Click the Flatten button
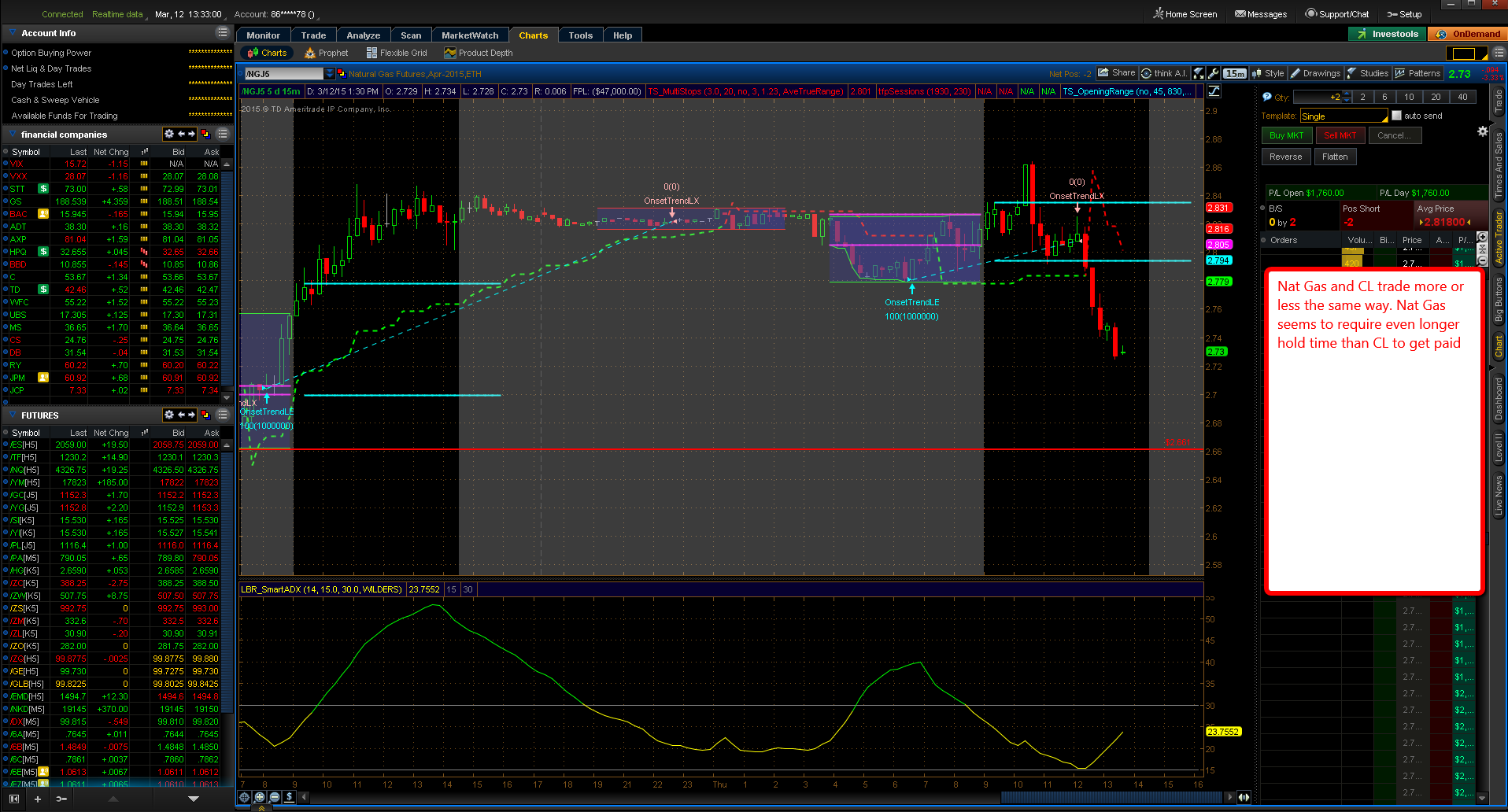Screen dimensions: 1508x812 coord(1335,157)
